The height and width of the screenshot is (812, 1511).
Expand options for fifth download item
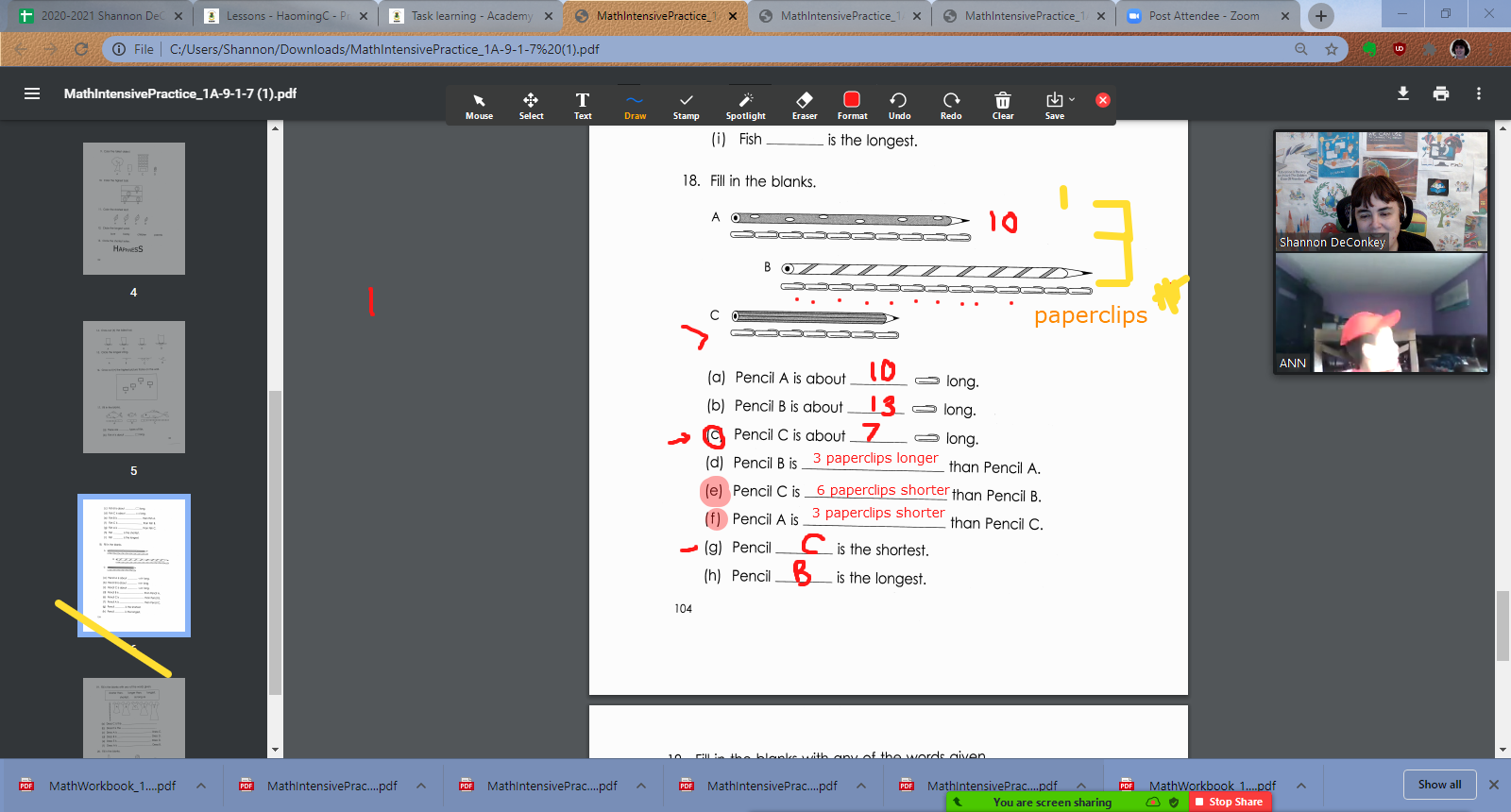(1081, 786)
